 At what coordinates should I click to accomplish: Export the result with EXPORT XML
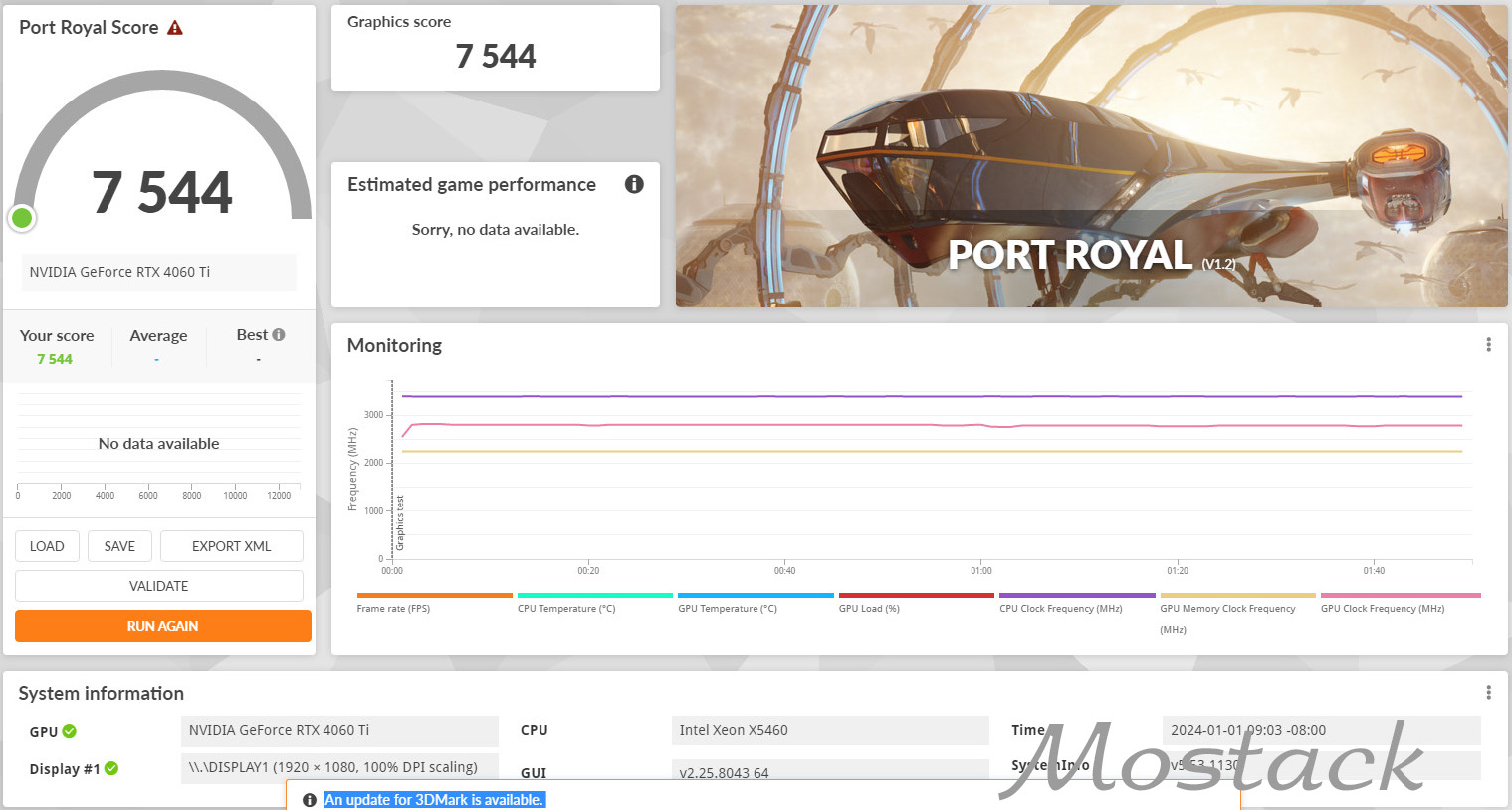click(x=232, y=546)
